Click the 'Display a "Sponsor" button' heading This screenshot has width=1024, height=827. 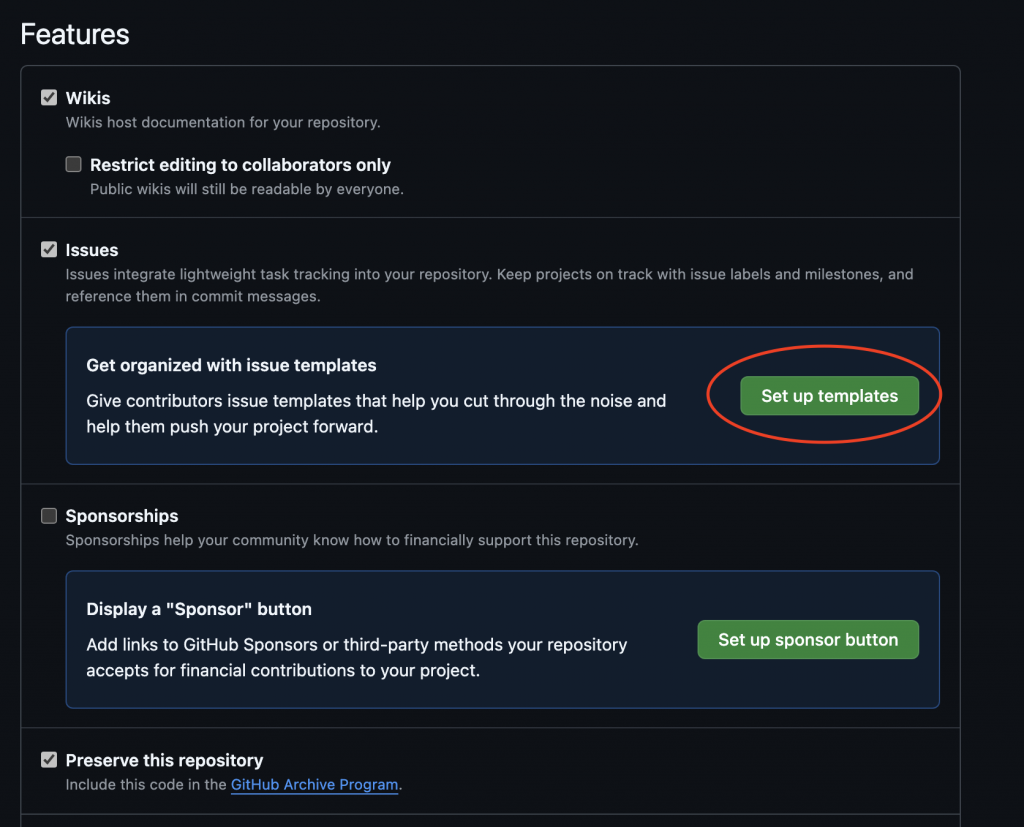coord(199,609)
